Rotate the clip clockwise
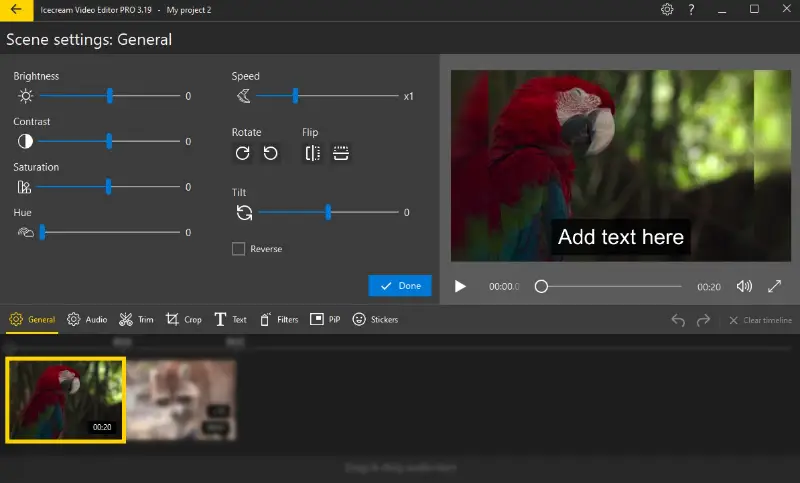 point(242,153)
